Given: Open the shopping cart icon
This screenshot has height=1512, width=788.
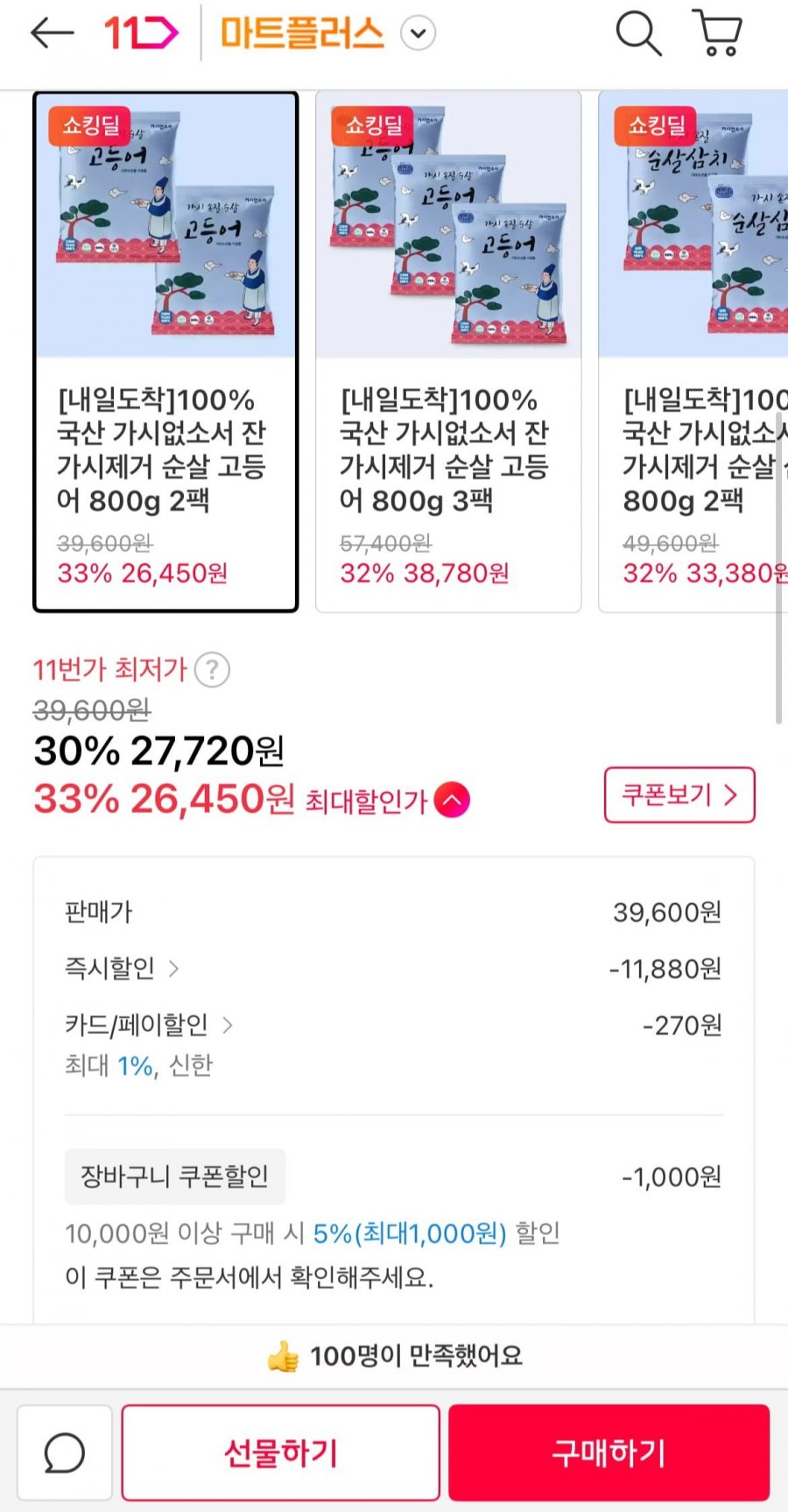Looking at the screenshot, I should tap(717, 33).
